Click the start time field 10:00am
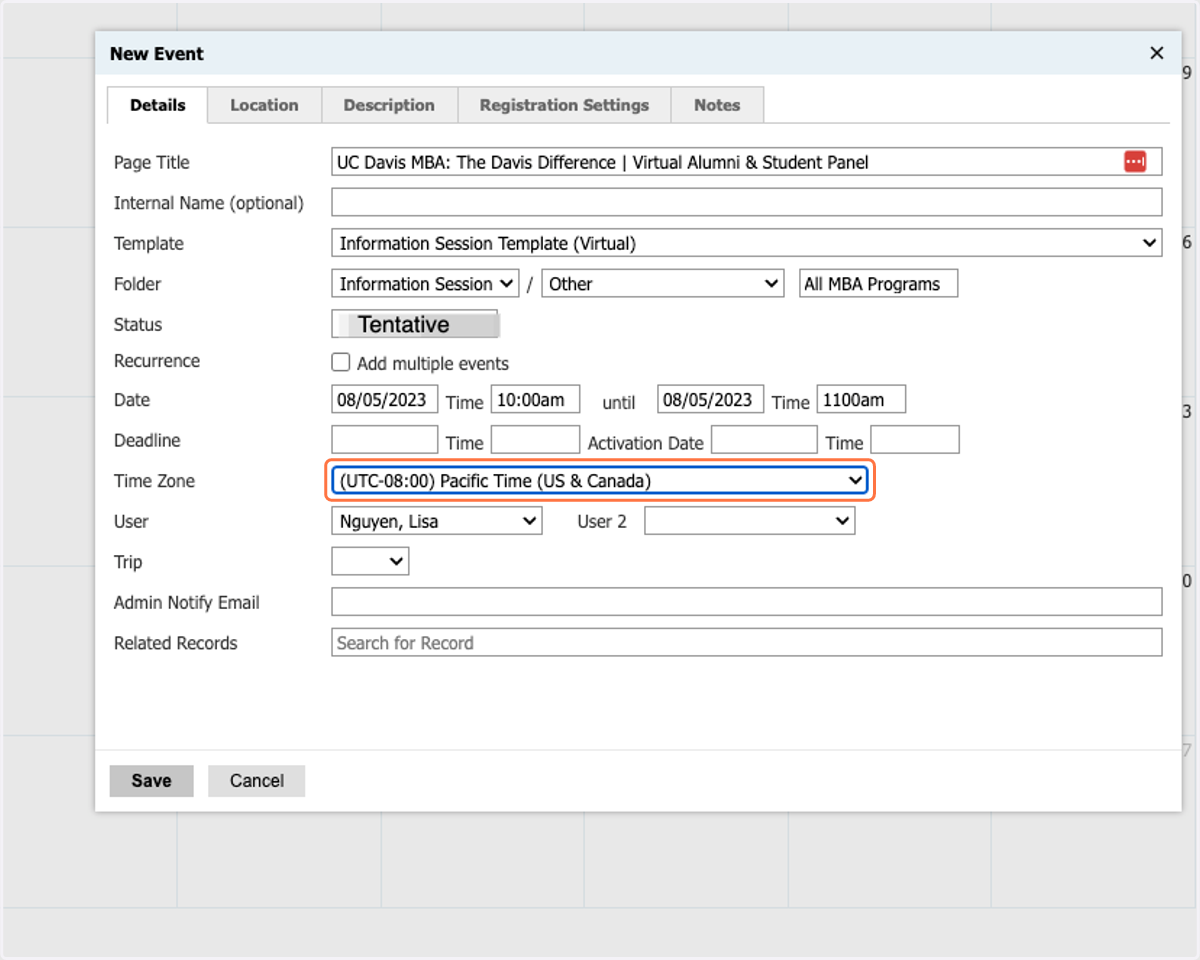The image size is (1200, 960). [x=535, y=399]
